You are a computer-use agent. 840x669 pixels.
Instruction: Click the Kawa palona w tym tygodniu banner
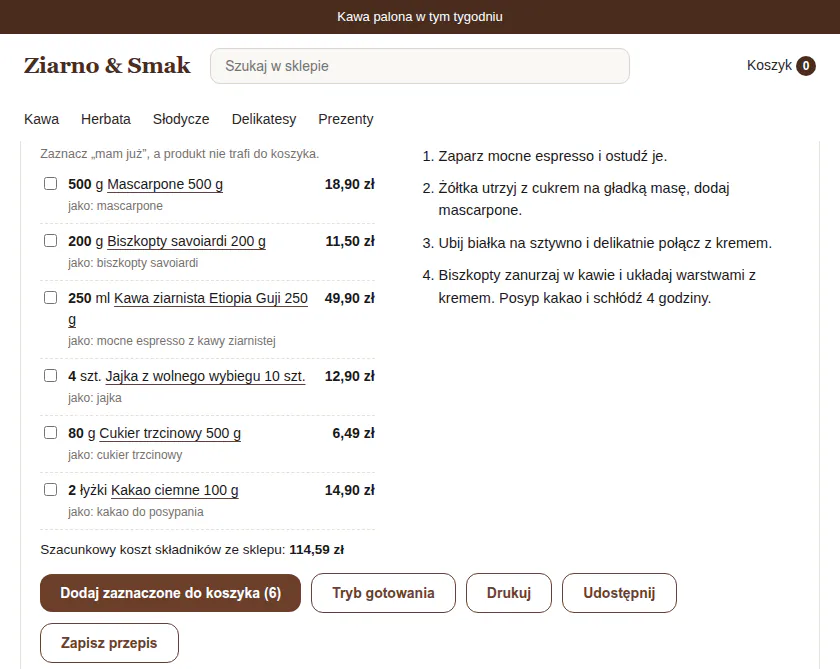[x=420, y=17]
